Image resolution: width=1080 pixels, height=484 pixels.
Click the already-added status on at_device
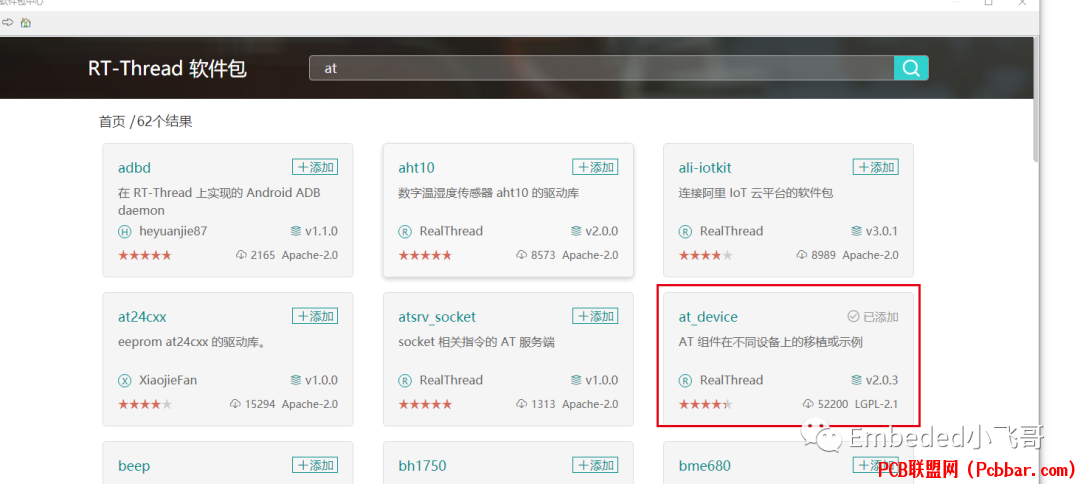[x=873, y=317]
